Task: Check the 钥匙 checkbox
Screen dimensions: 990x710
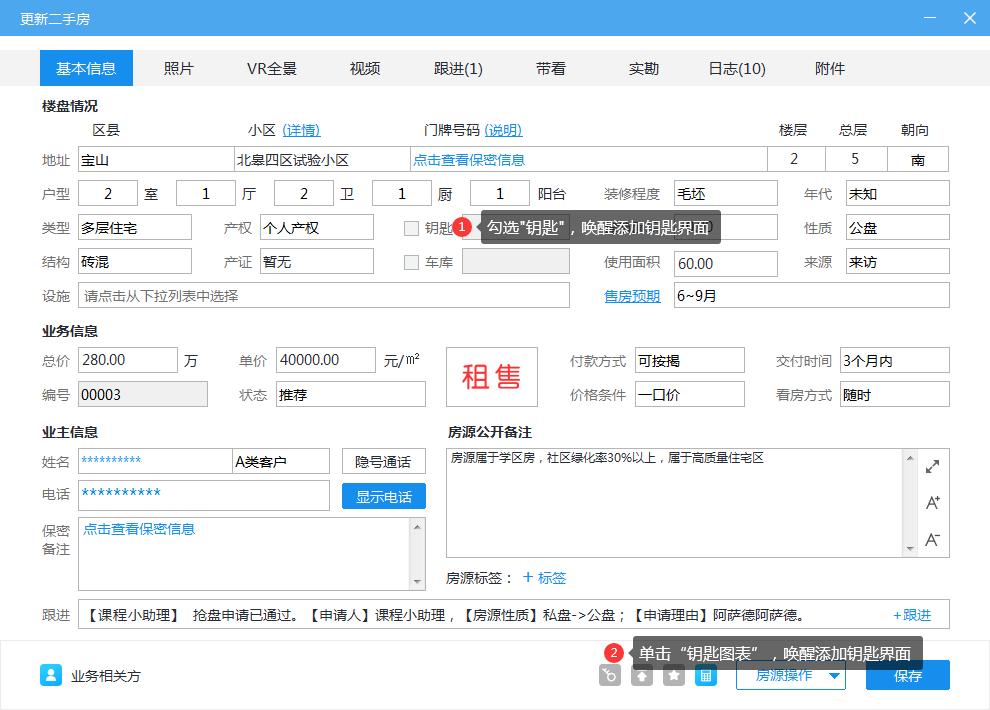Action: coord(411,227)
